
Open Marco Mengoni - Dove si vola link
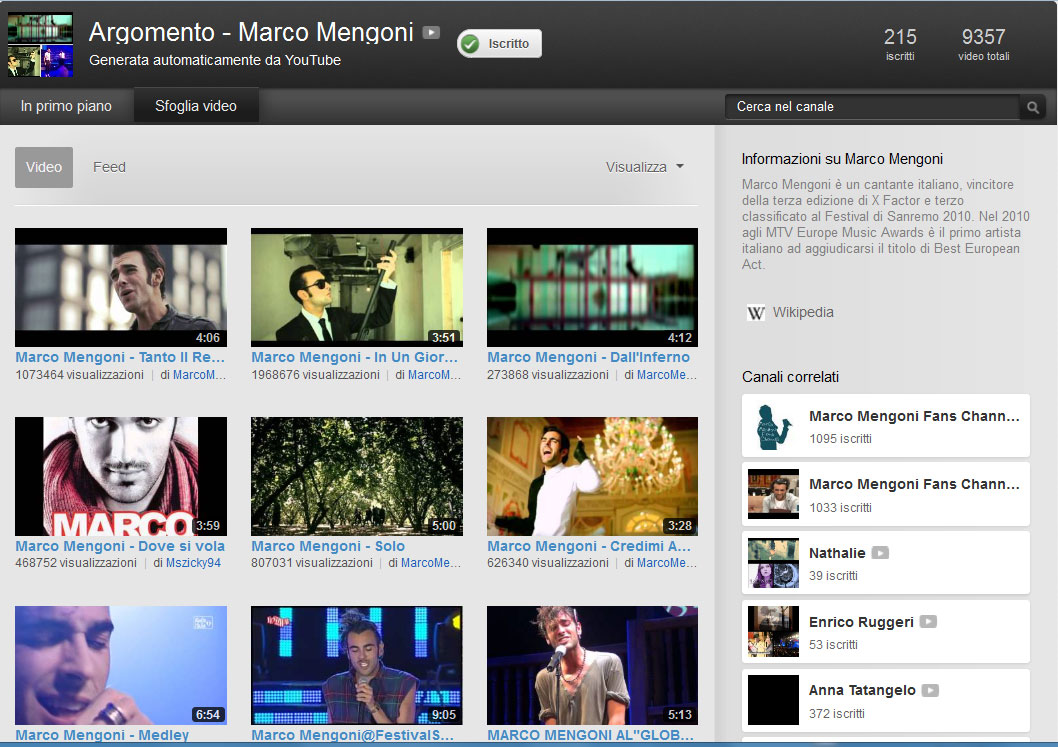[120, 546]
